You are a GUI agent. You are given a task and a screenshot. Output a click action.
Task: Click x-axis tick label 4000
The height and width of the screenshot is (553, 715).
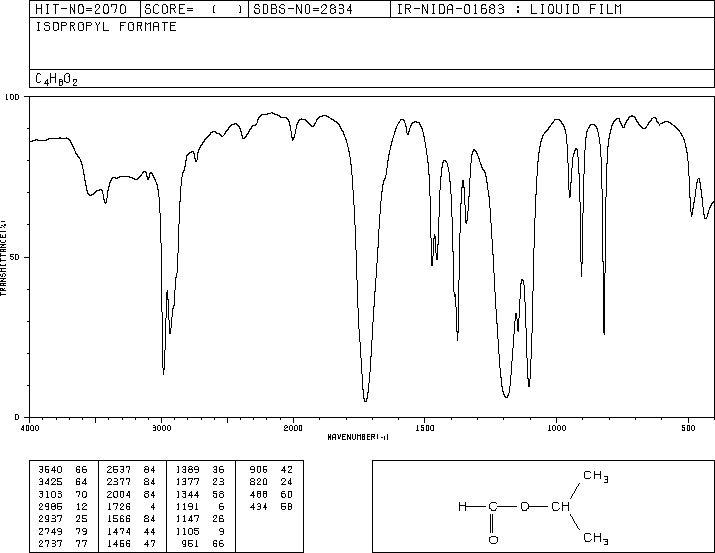pyautogui.click(x=30, y=428)
